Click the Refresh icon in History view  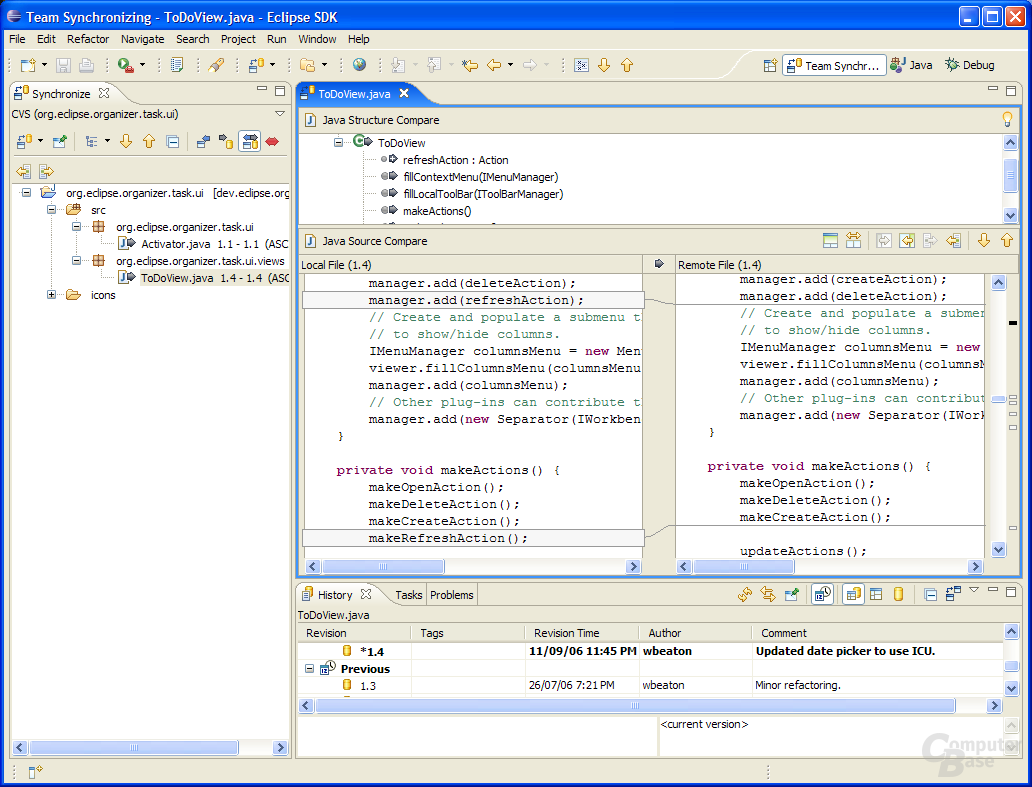point(745,595)
